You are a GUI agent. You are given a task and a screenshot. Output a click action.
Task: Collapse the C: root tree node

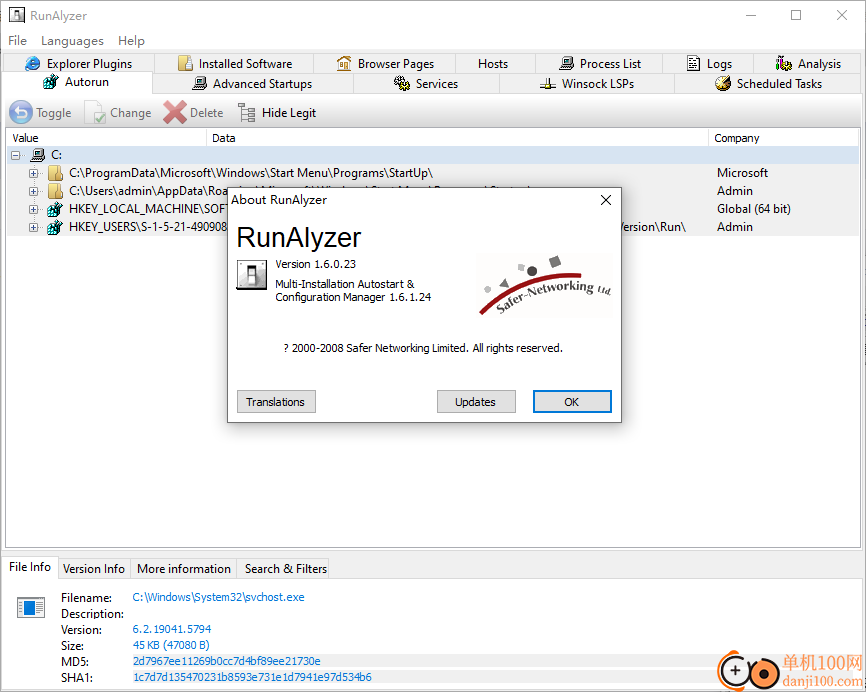click(16, 155)
